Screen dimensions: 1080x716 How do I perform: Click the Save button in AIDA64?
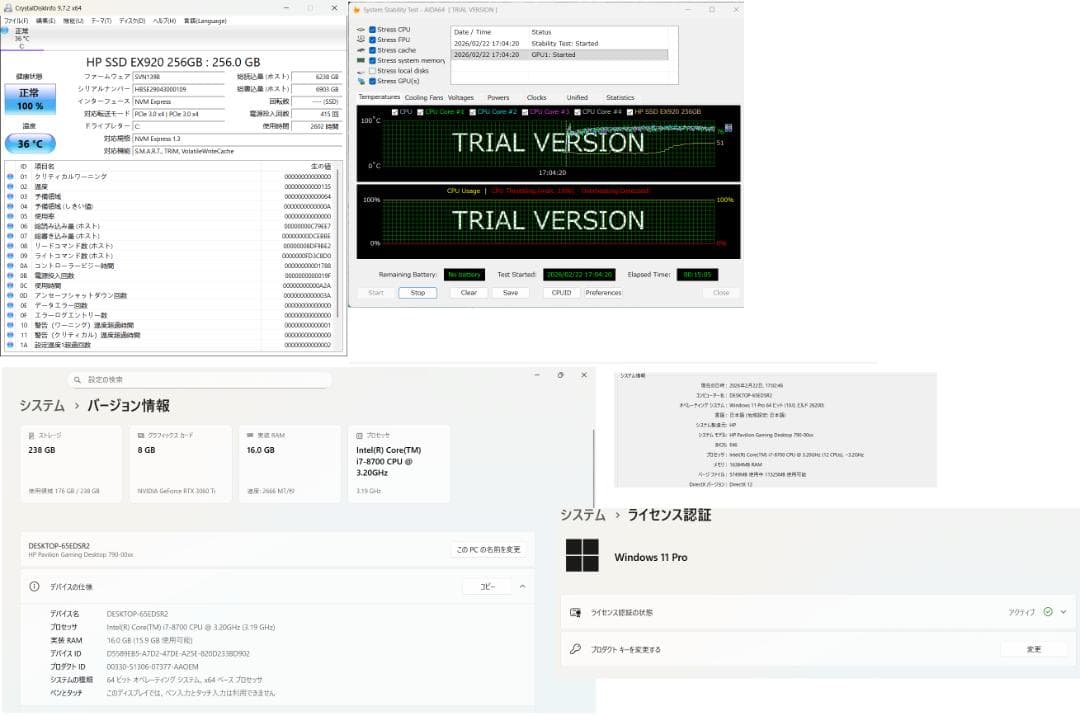[x=510, y=293]
